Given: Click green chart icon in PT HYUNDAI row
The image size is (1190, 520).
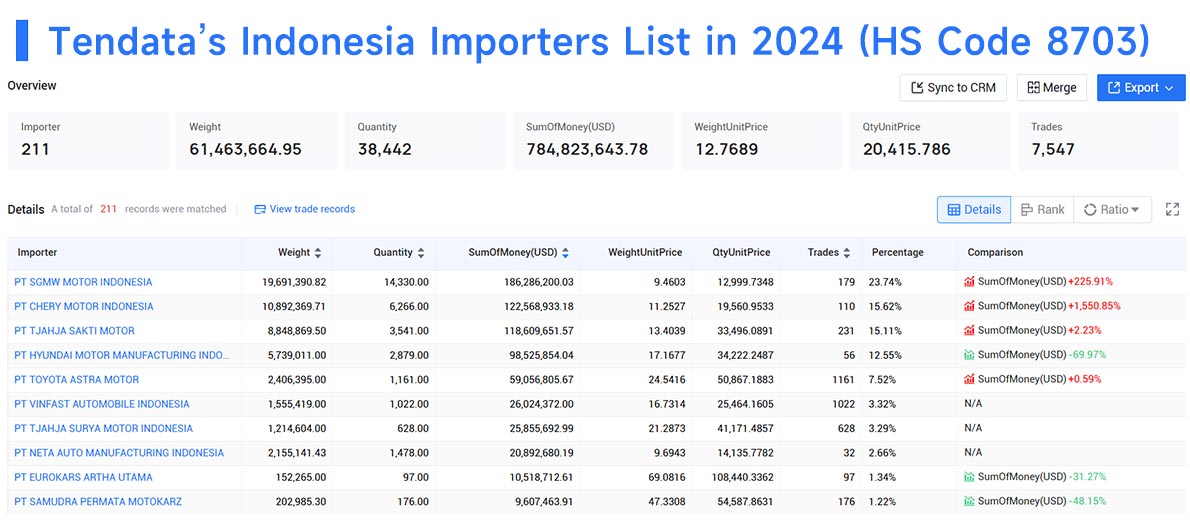Looking at the screenshot, I should pos(969,355).
